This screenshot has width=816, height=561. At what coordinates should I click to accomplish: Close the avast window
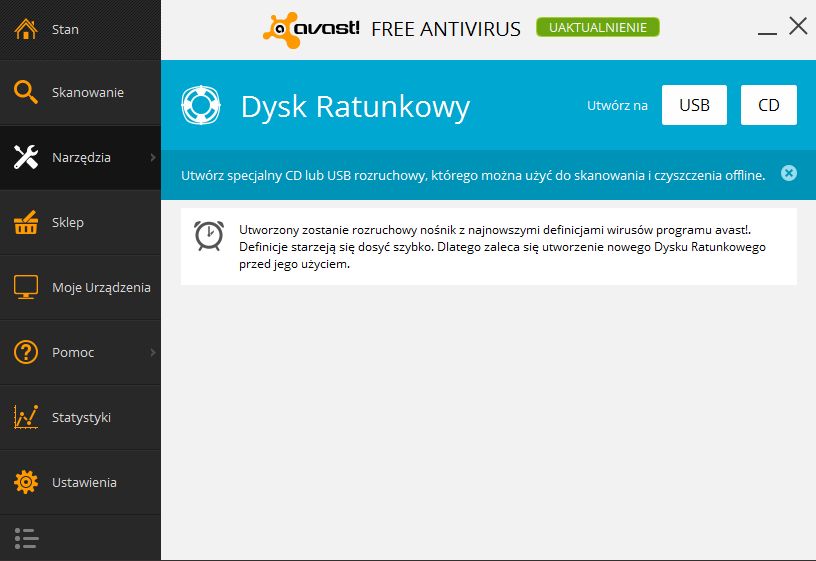pos(798,26)
